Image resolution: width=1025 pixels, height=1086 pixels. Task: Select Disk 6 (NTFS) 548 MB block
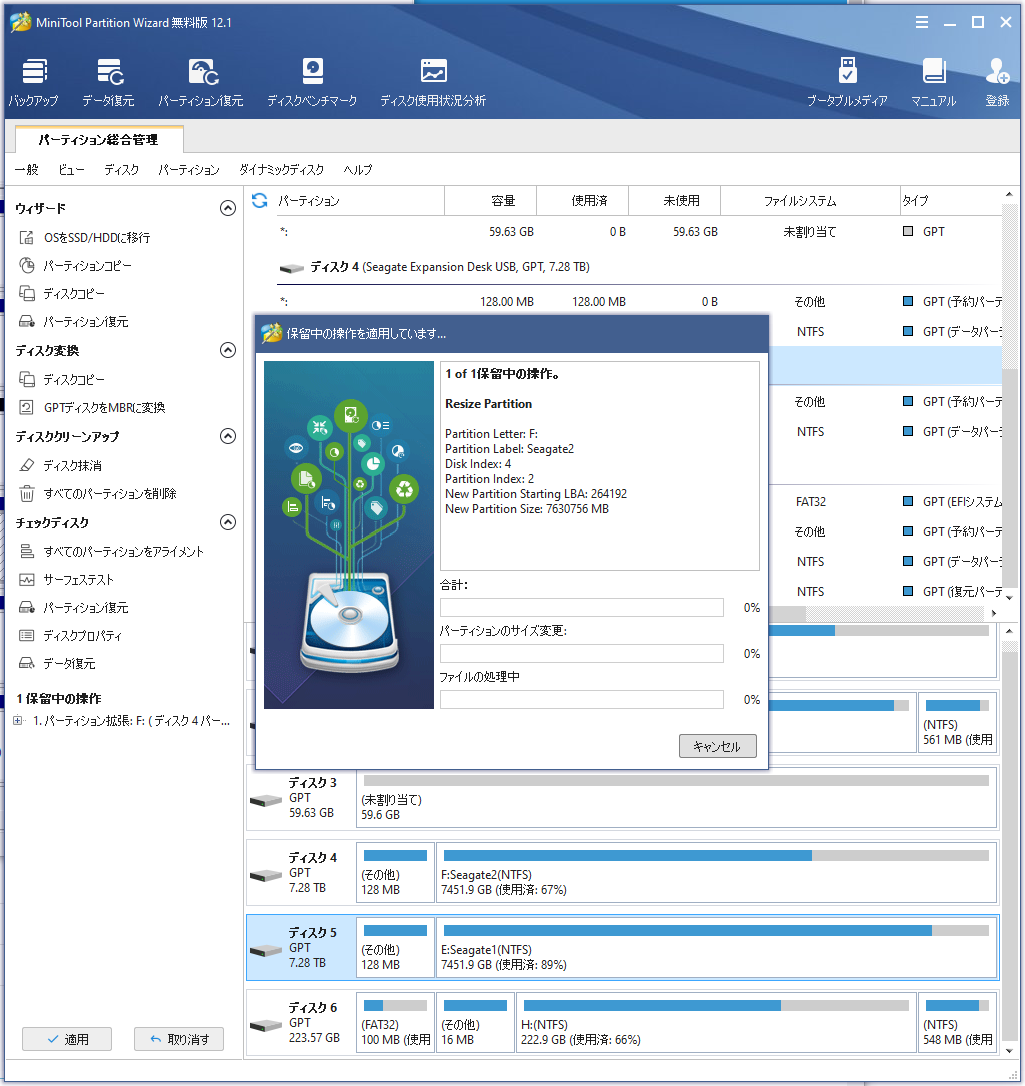(958, 1023)
